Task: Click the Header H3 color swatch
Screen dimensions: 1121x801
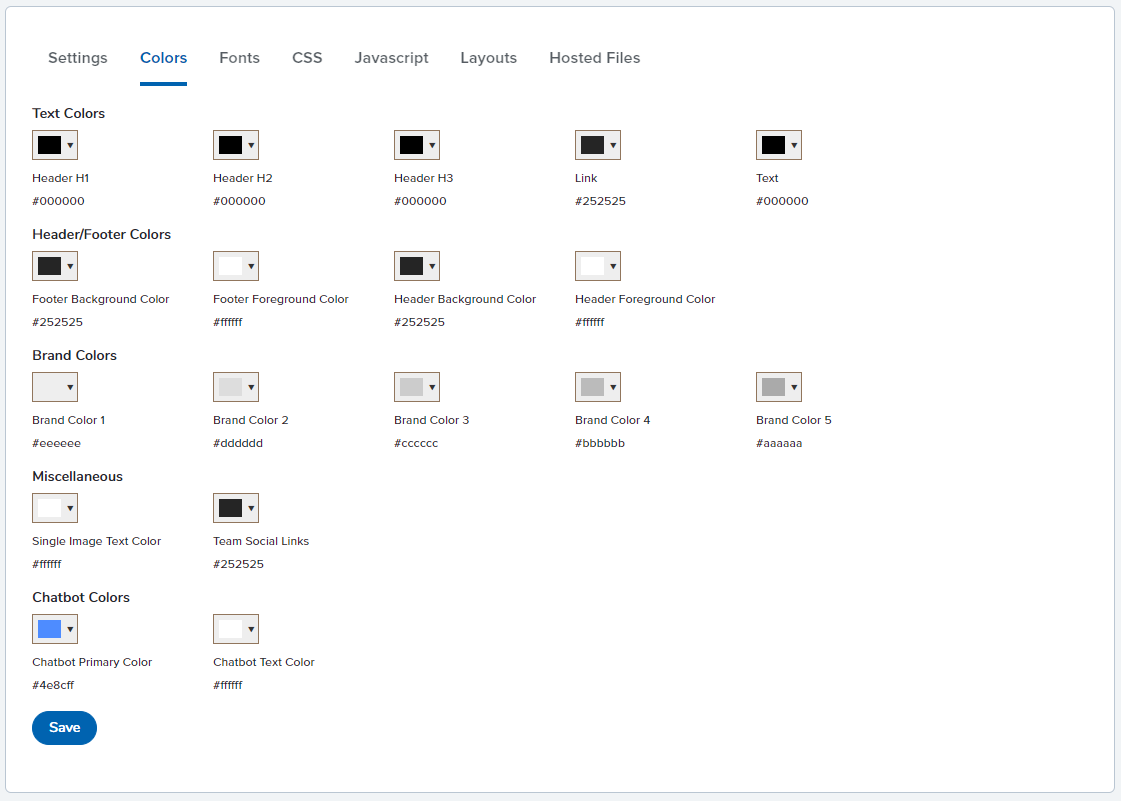Action: tap(417, 145)
